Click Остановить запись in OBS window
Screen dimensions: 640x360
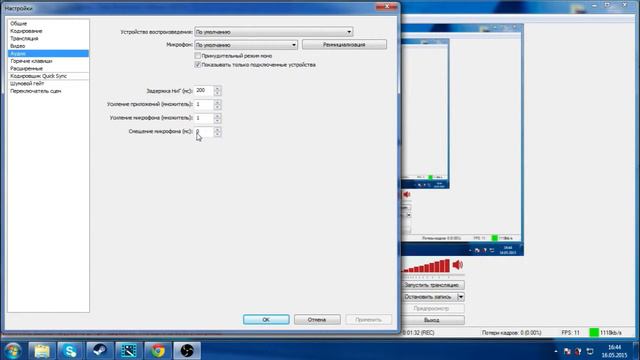(429, 297)
